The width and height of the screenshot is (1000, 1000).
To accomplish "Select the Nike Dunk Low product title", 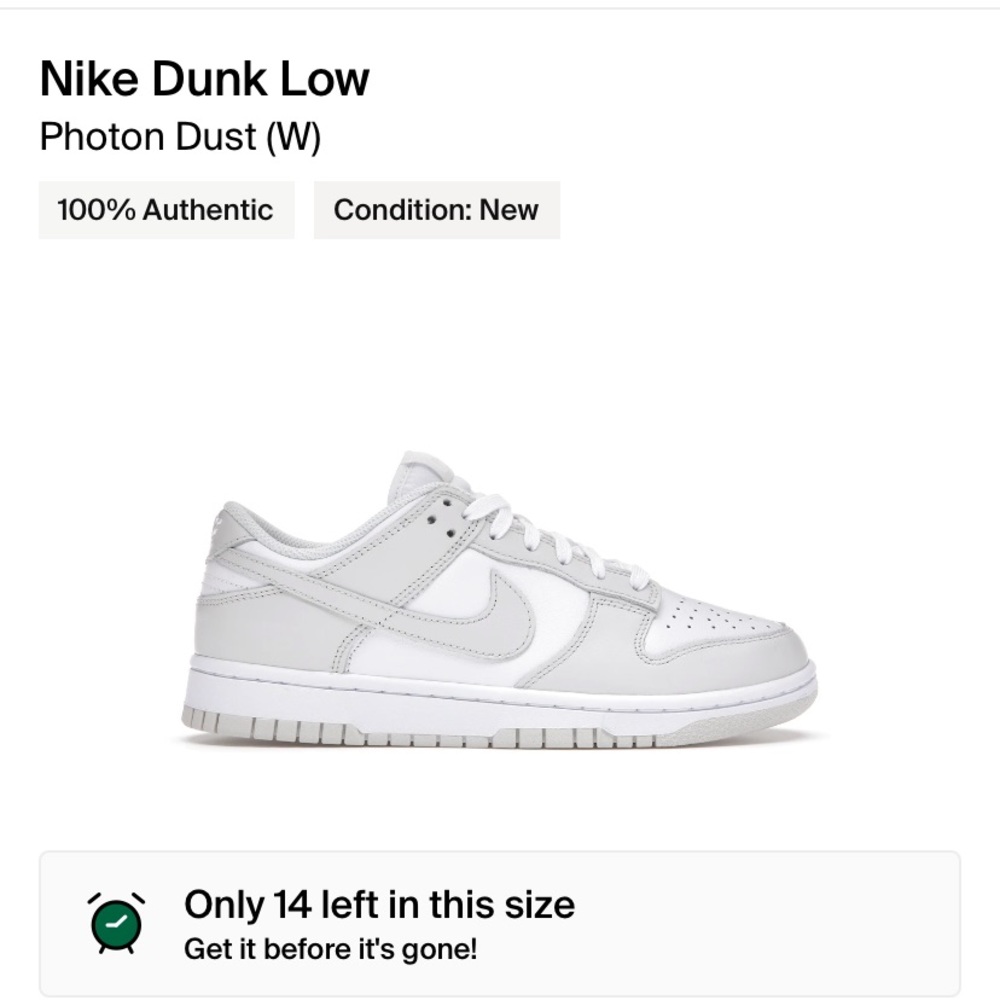I will pyautogui.click(x=204, y=77).
